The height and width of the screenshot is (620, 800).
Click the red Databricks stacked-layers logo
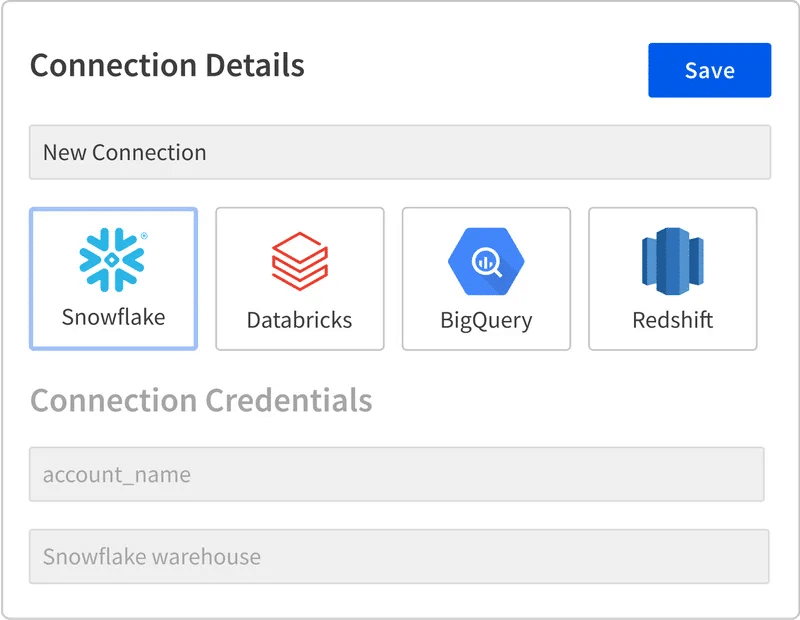(299, 261)
